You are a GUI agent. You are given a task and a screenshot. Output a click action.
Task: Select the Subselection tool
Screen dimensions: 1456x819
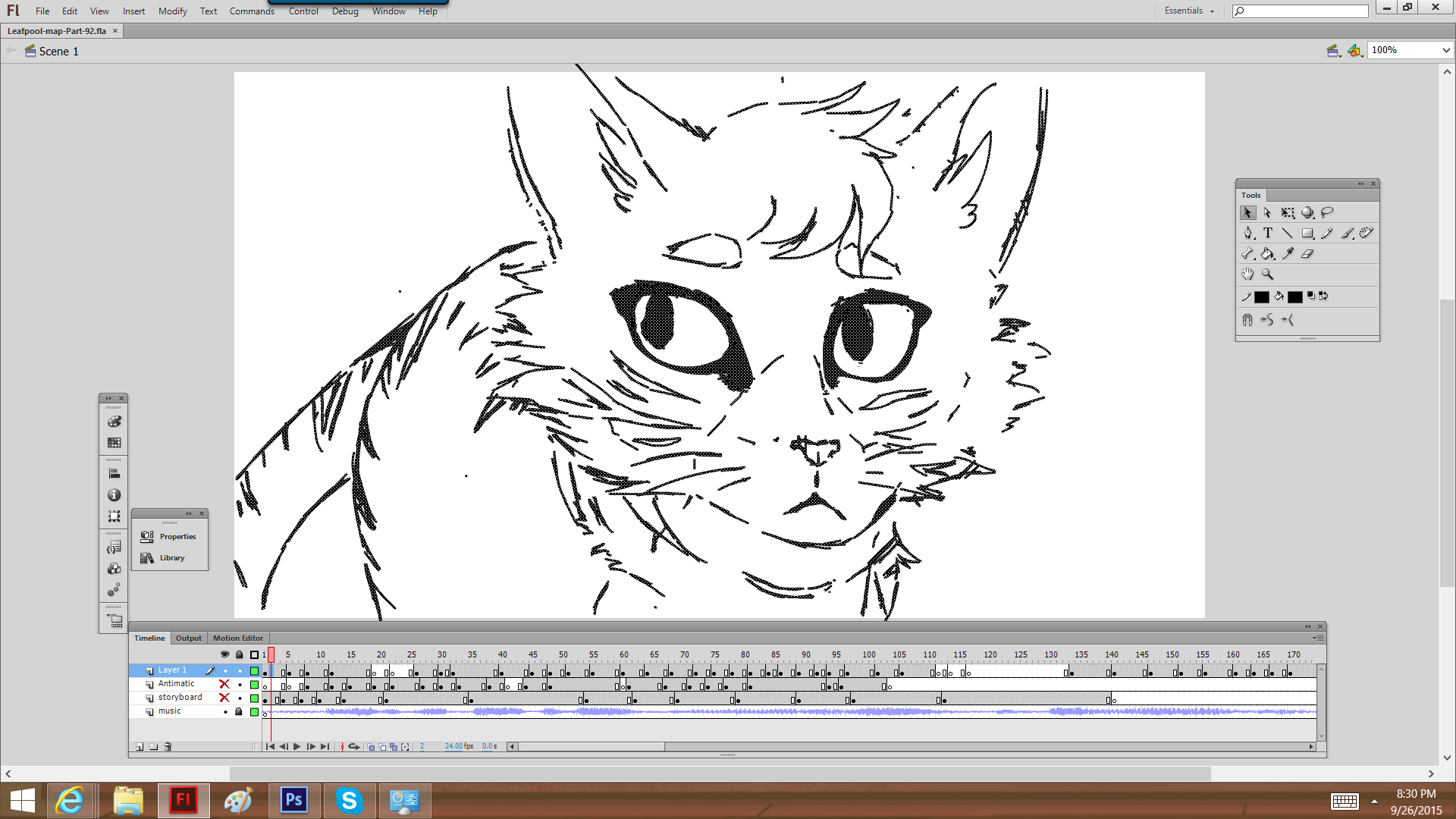pos(1267,213)
